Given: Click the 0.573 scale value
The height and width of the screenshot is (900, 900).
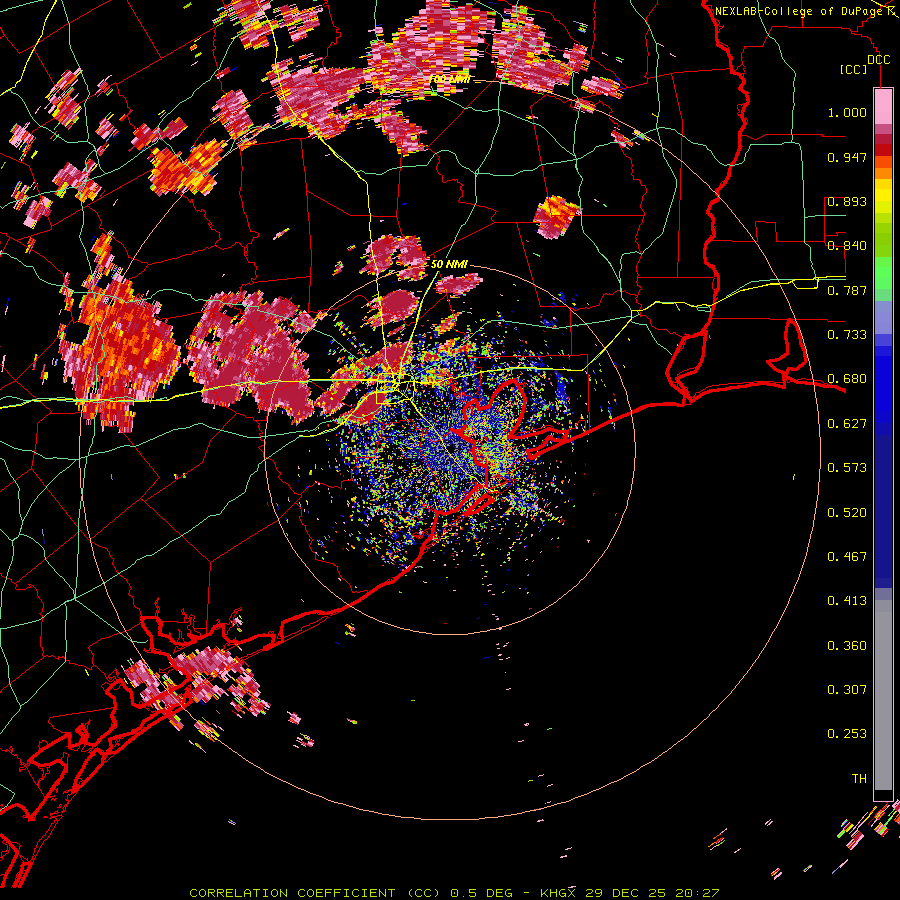Looking at the screenshot, I should (847, 468).
